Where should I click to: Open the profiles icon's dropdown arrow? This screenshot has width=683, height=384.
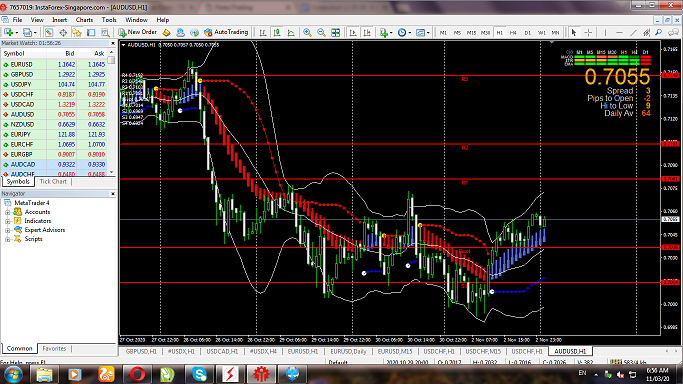(35, 33)
